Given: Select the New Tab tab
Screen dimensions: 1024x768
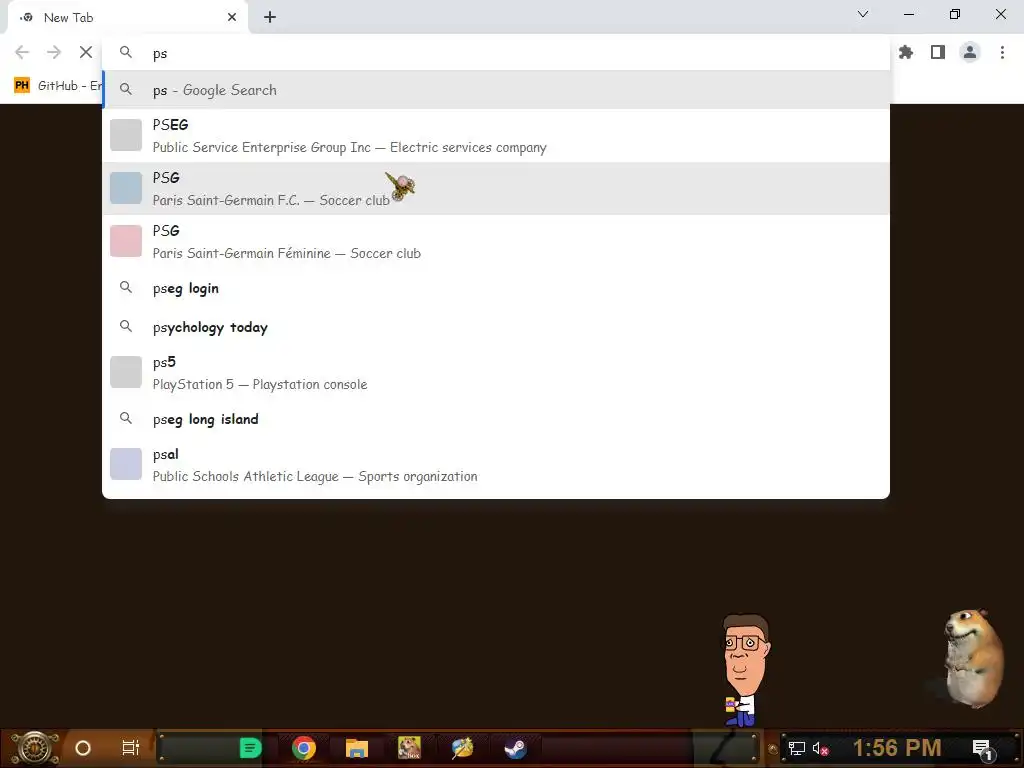Looking at the screenshot, I should (x=127, y=18).
